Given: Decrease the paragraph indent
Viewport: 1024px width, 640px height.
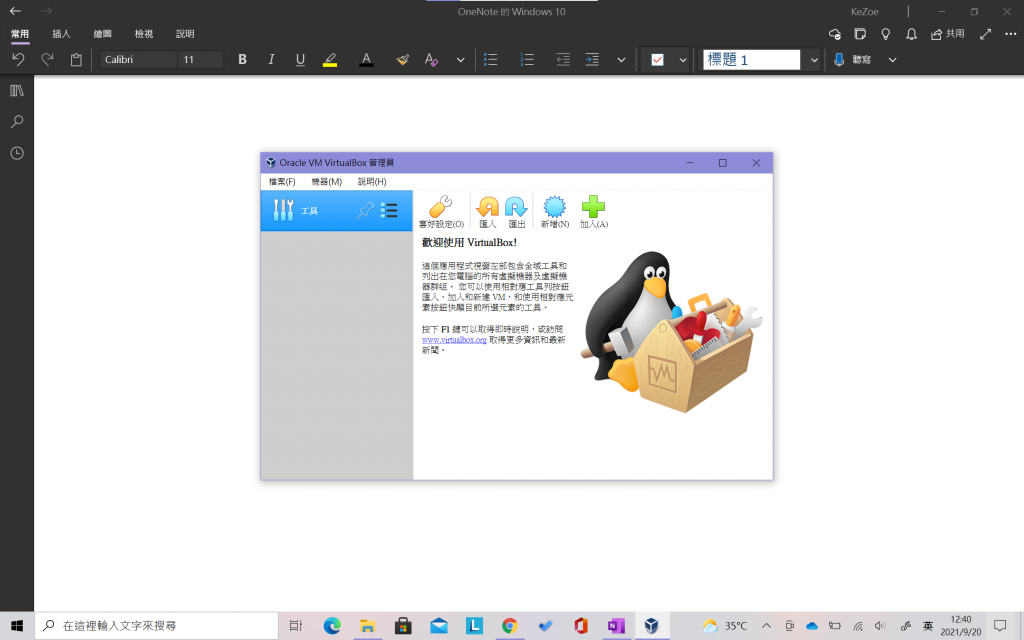Looking at the screenshot, I should click(563, 59).
